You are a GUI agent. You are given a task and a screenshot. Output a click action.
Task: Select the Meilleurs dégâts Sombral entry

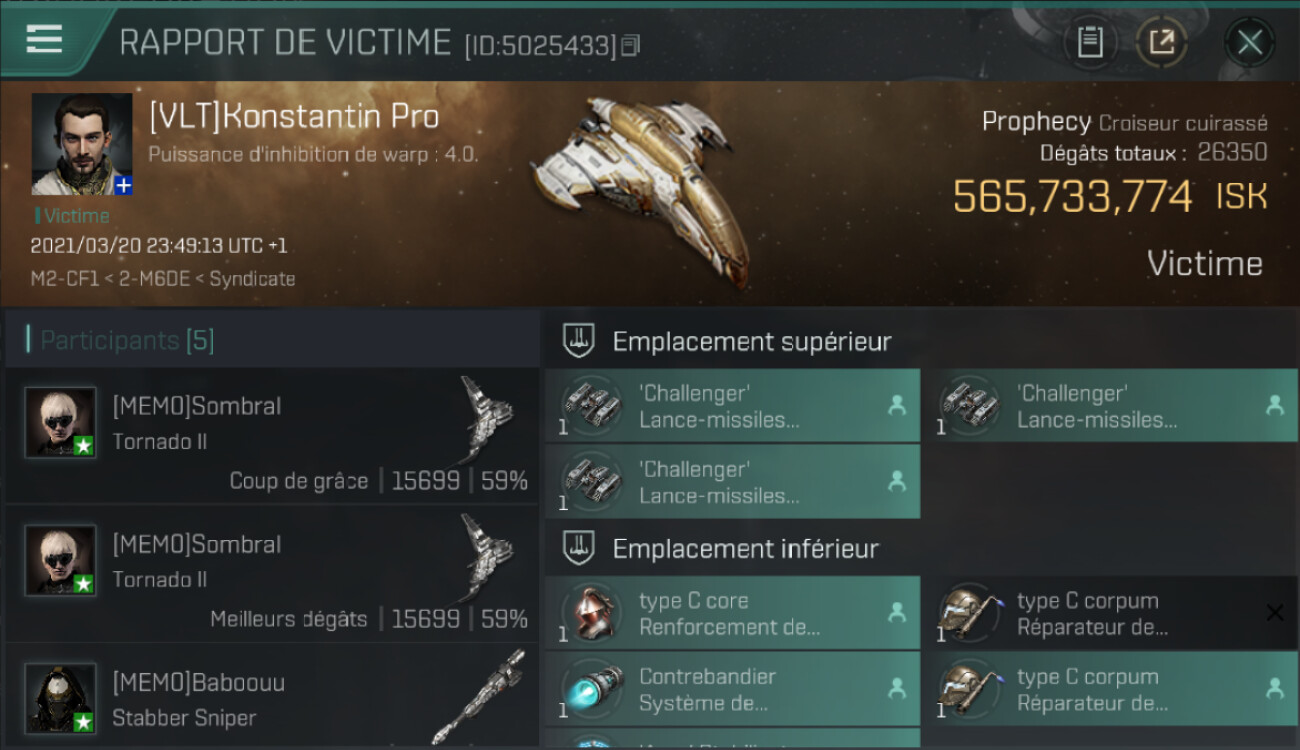tap(272, 574)
